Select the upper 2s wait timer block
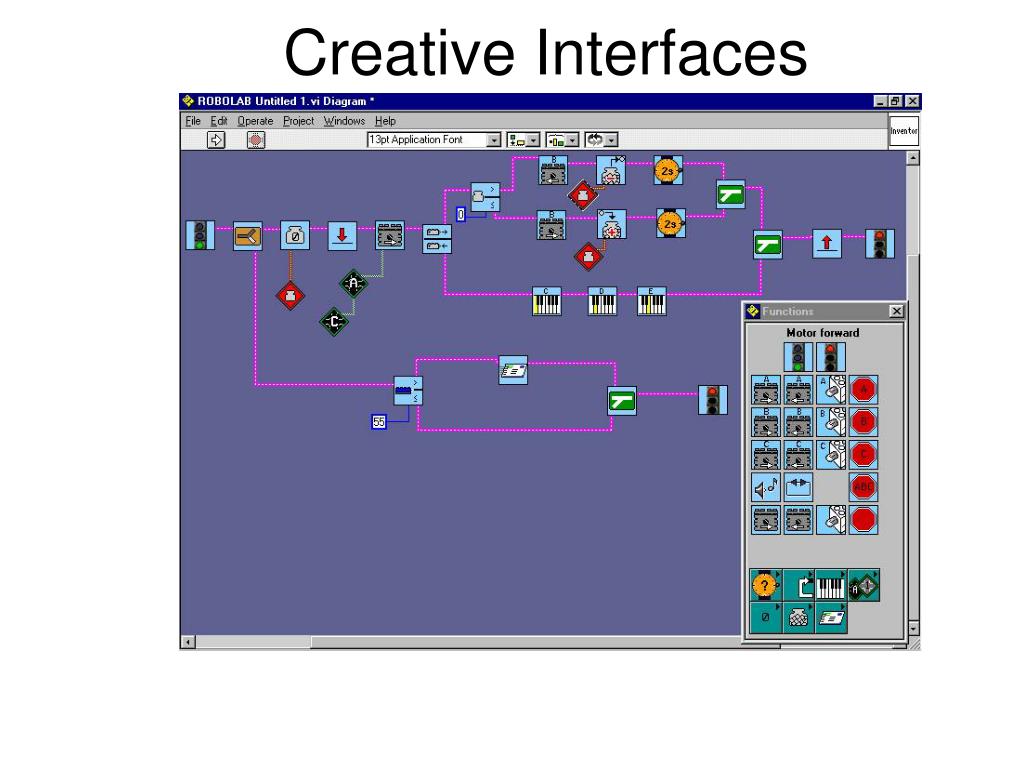This screenshot has height=768, width=1024. point(668,170)
